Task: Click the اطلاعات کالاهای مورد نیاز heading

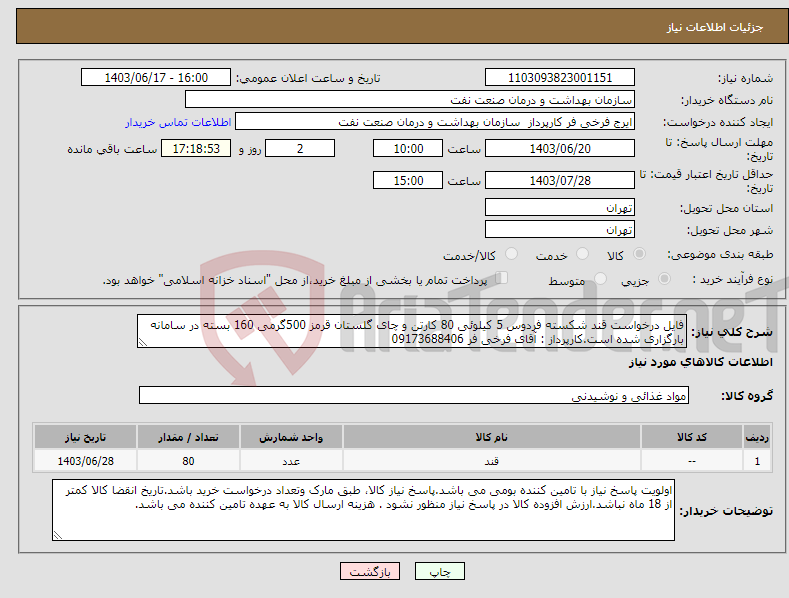Action: [700, 362]
